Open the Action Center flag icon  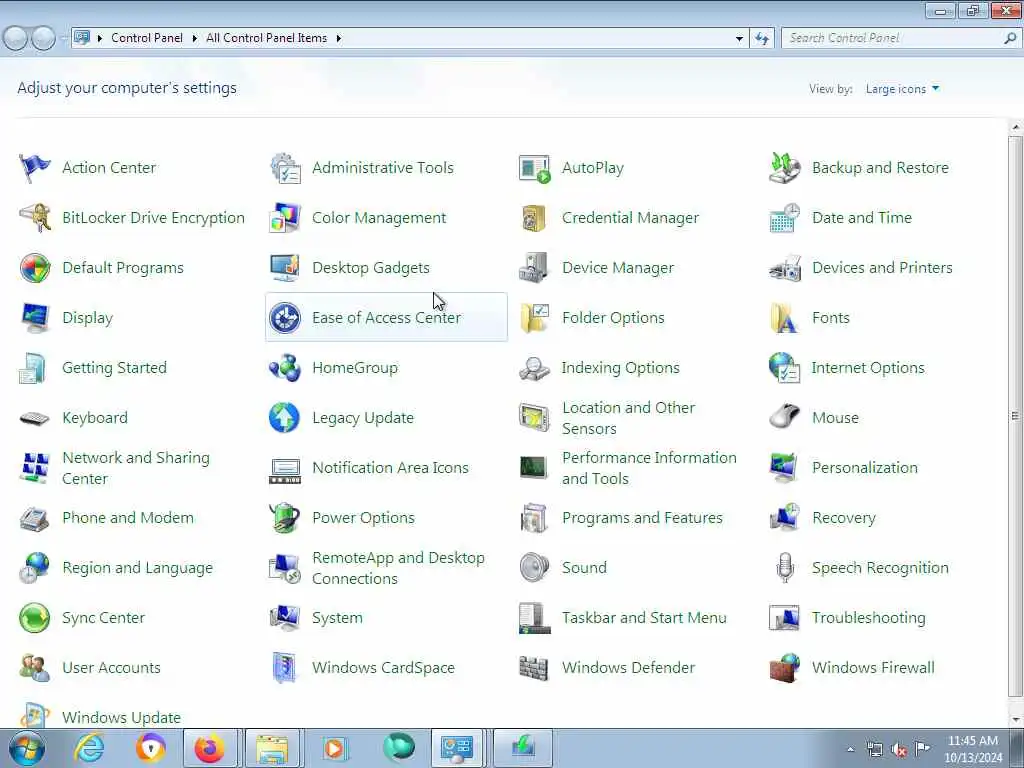[35, 168]
